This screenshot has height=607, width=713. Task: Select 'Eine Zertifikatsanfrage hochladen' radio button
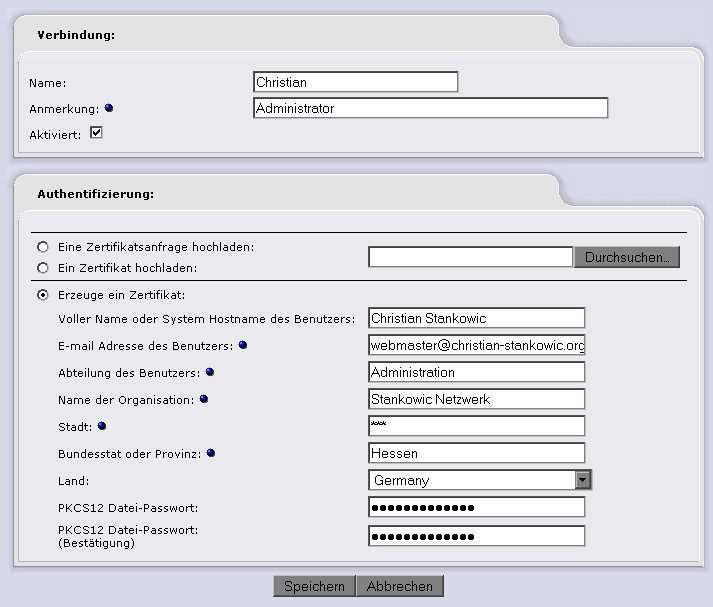42,247
